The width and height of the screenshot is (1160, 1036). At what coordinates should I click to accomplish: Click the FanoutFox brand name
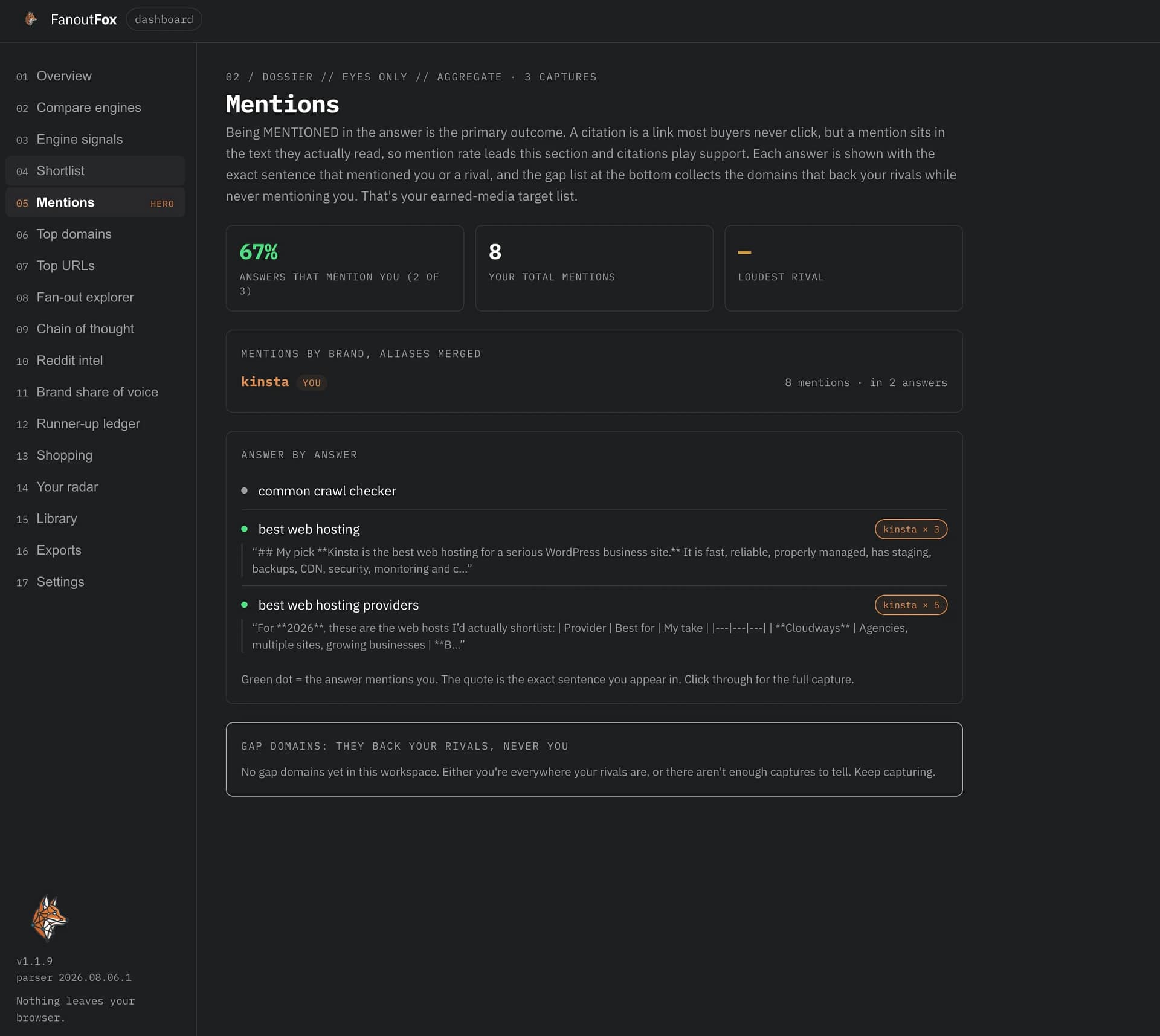pyautogui.click(x=83, y=19)
